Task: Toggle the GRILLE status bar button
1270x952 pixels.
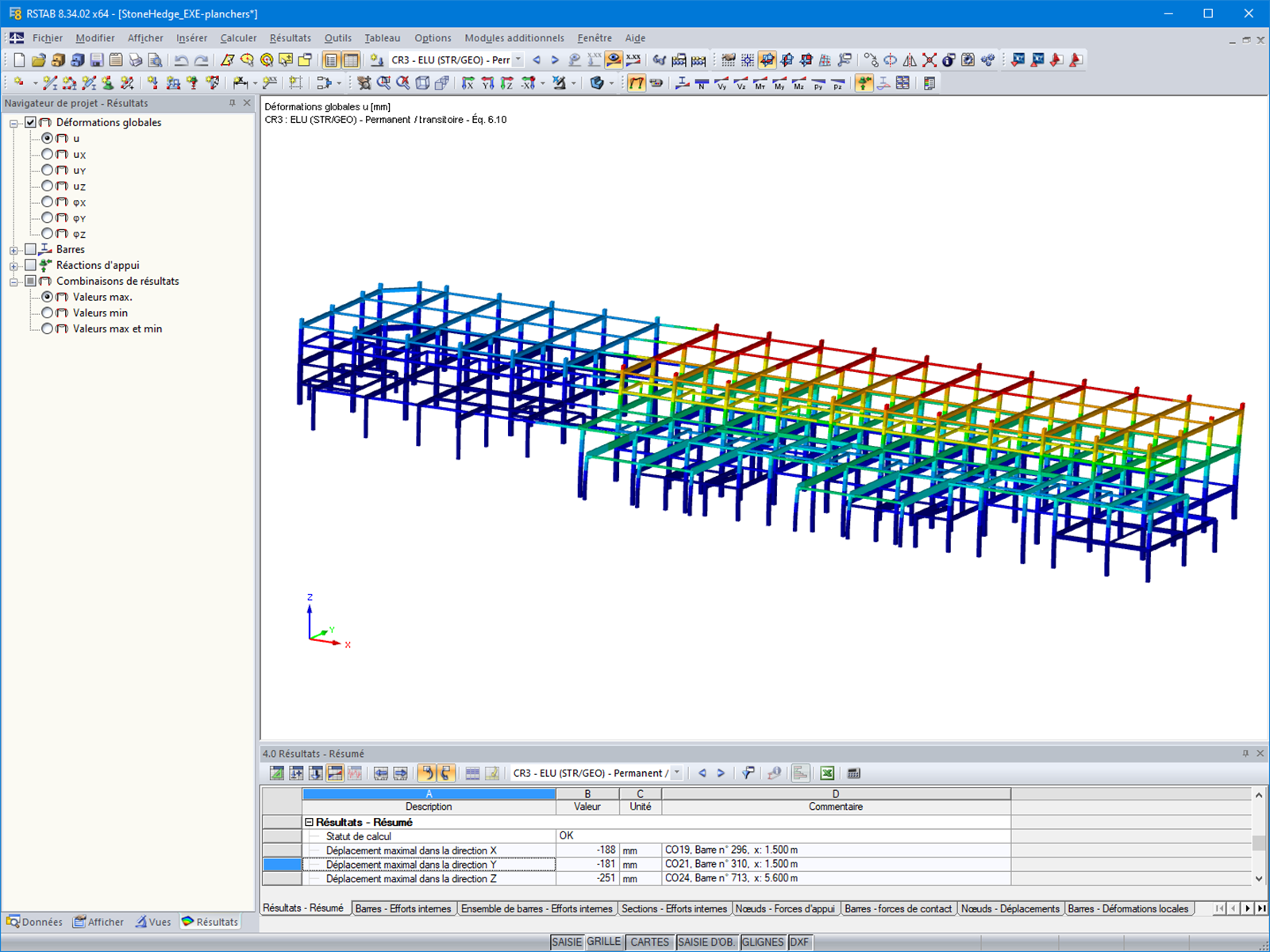Action: point(604,942)
